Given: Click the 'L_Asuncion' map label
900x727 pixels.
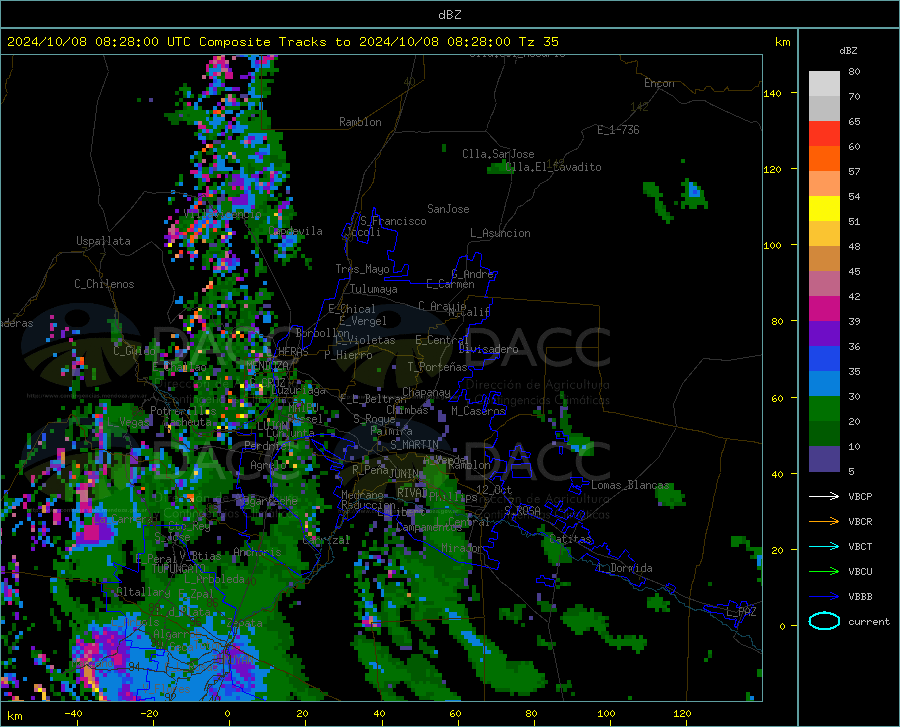Looking at the screenshot, I should pos(500,233).
